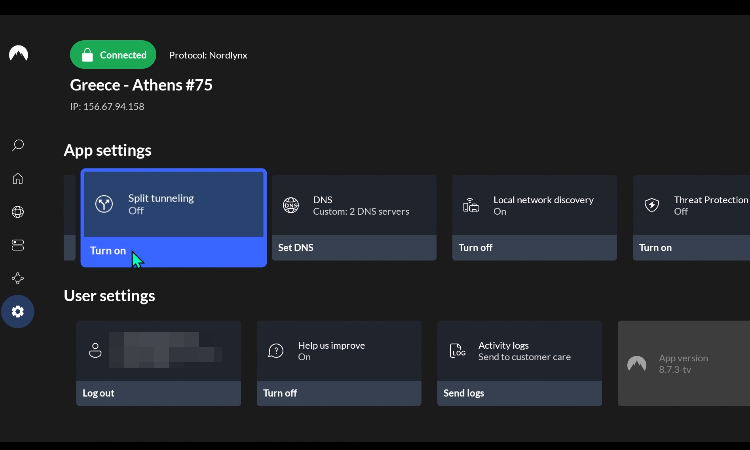Open the globe countries icon in sidebar

[18, 211]
